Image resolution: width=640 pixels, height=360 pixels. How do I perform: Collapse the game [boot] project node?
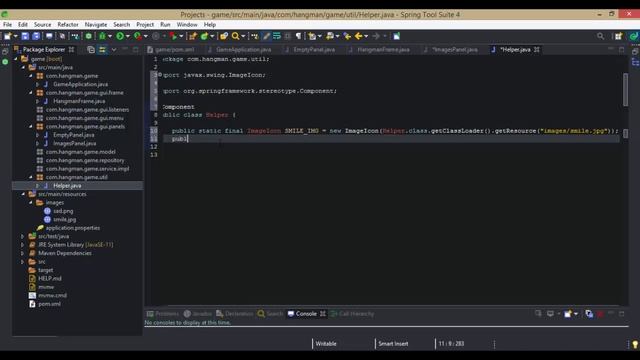point(16,59)
